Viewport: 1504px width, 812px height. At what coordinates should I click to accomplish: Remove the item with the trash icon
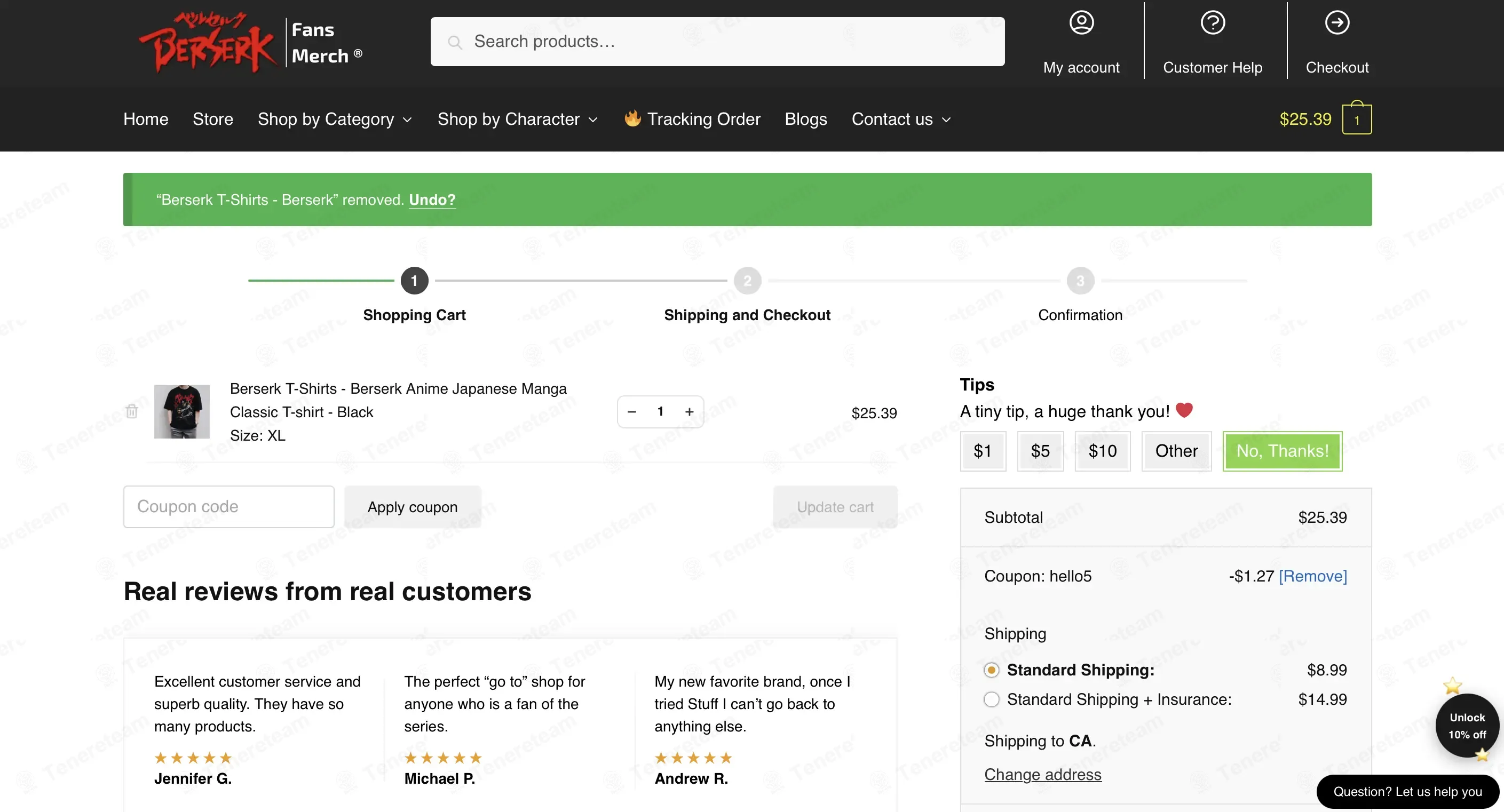click(132, 411)
